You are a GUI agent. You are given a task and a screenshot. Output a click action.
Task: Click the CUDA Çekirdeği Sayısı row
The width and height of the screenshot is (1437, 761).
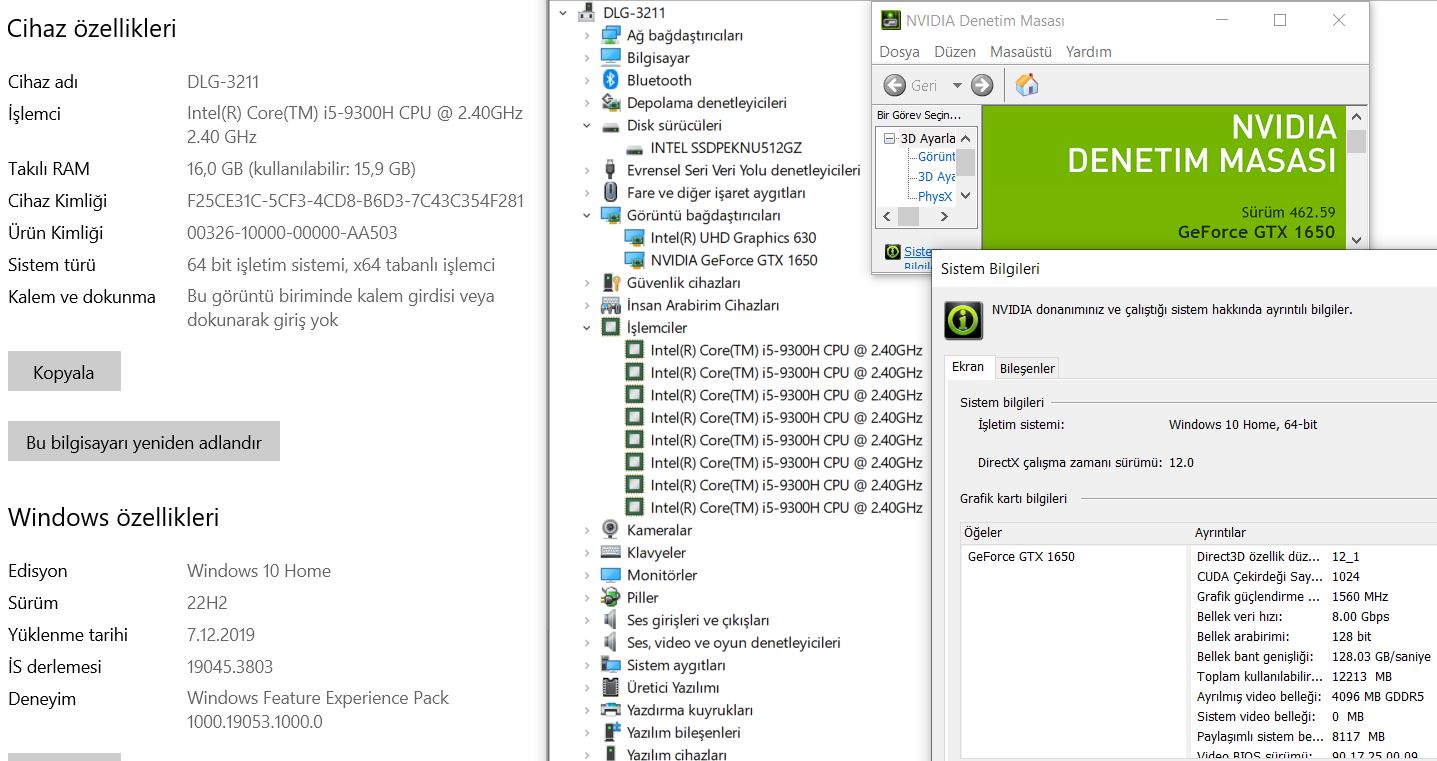click(x=1313, y=577)
